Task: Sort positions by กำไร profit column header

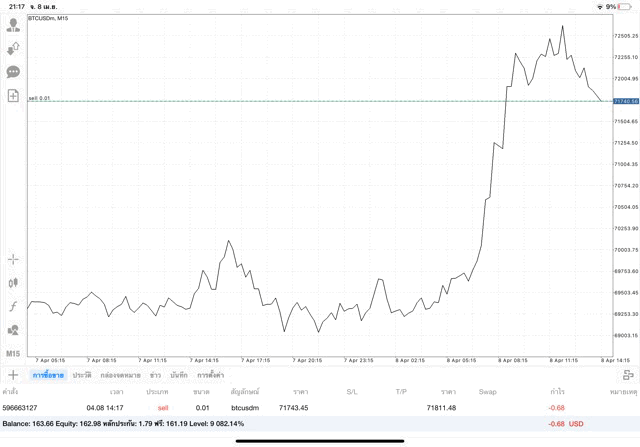Action: tap(557, 392)
